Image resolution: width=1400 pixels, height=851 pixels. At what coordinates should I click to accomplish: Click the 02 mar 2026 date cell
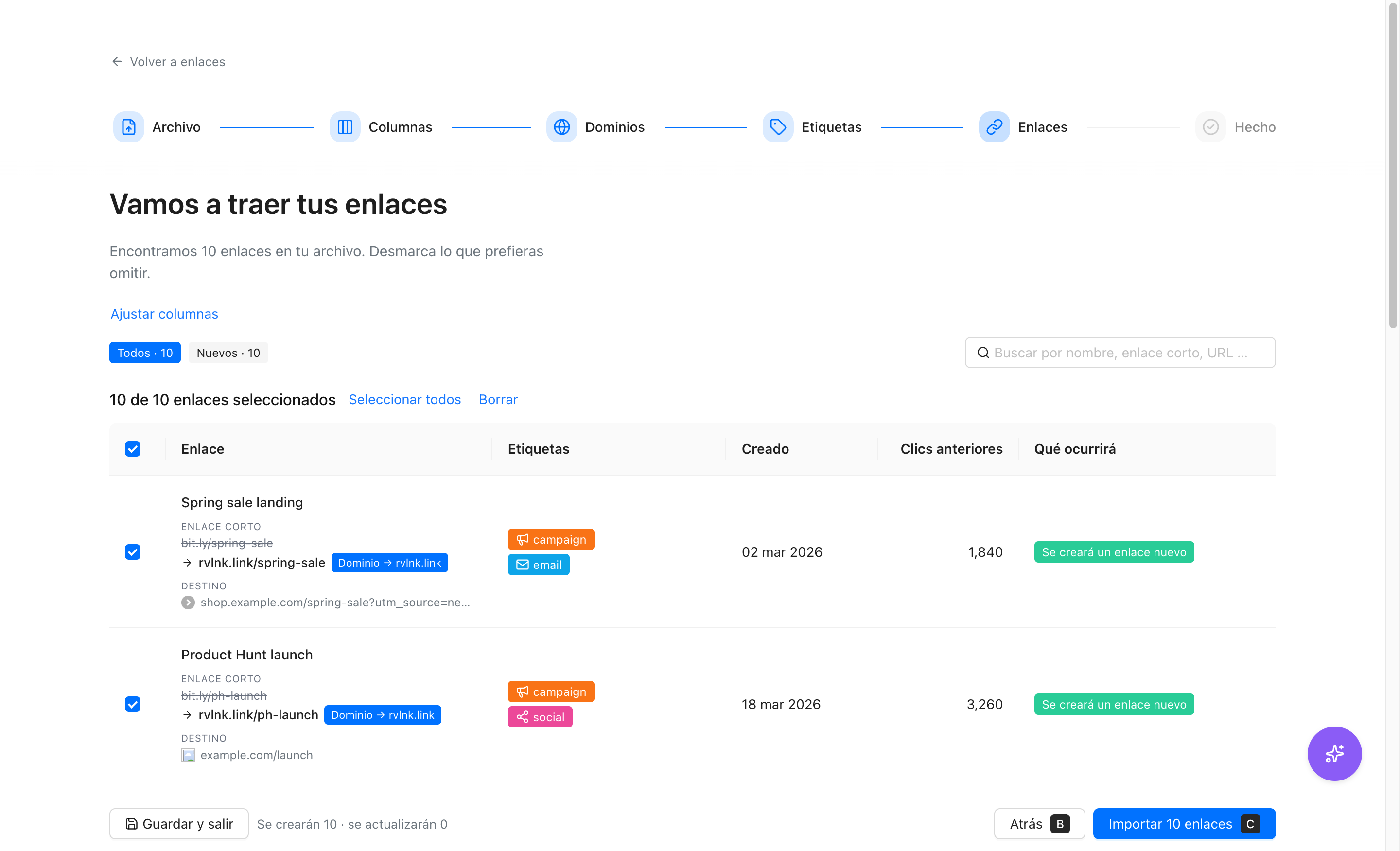coord(782,552)
